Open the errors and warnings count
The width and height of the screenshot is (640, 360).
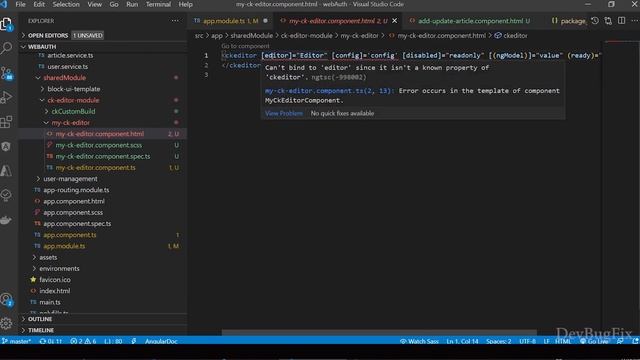pyautogui.click(x=83, y=341)
